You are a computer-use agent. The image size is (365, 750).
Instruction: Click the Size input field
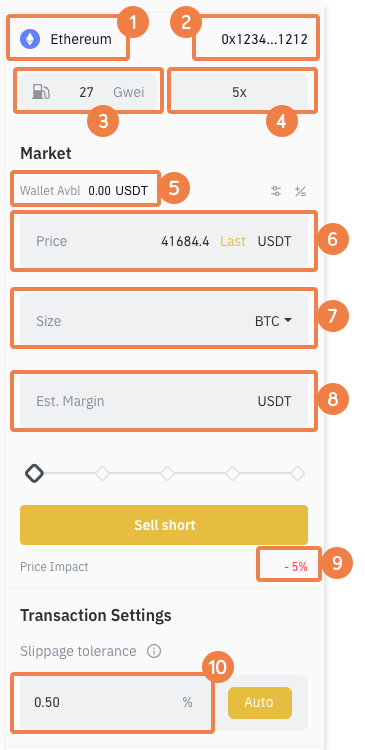coord(164,319)
